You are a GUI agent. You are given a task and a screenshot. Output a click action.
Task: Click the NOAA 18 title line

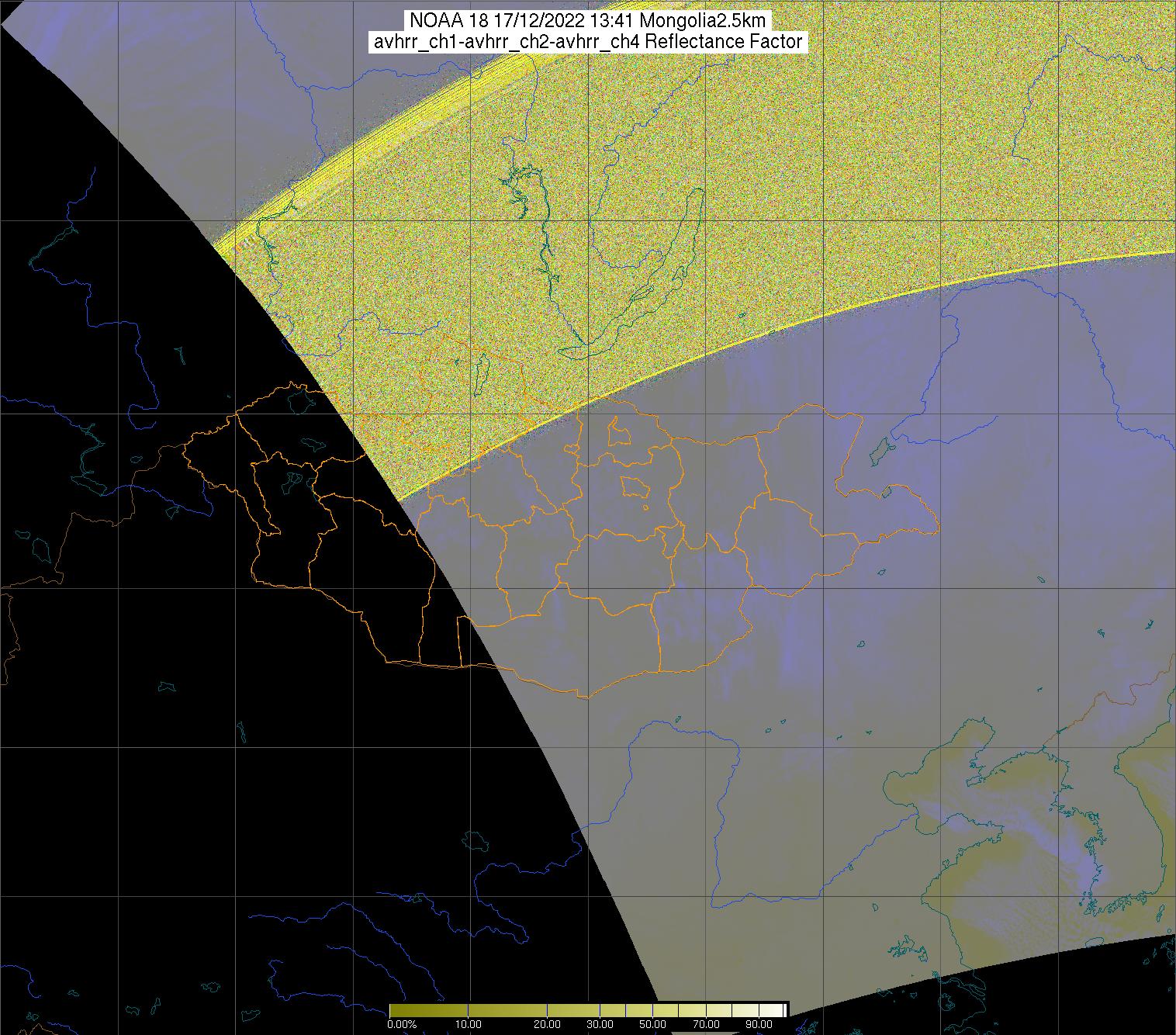(x=588, y=21)
